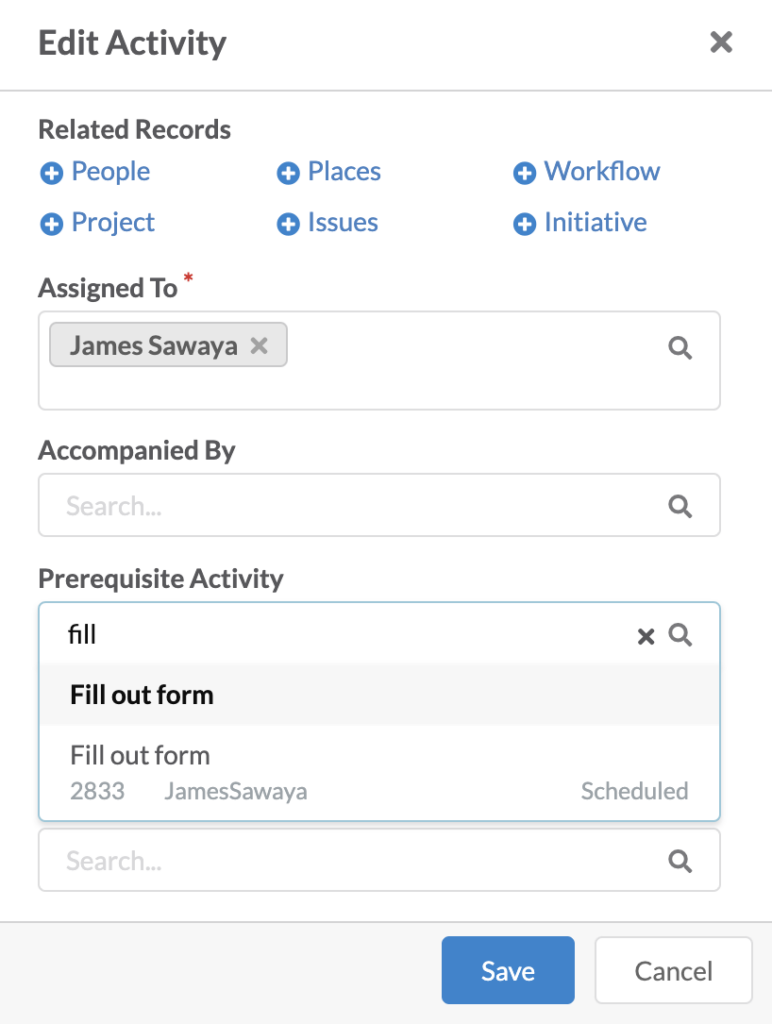Click the magnifier in the Assigned To field
Viewport: 772px width, 1024px height.
680,347
